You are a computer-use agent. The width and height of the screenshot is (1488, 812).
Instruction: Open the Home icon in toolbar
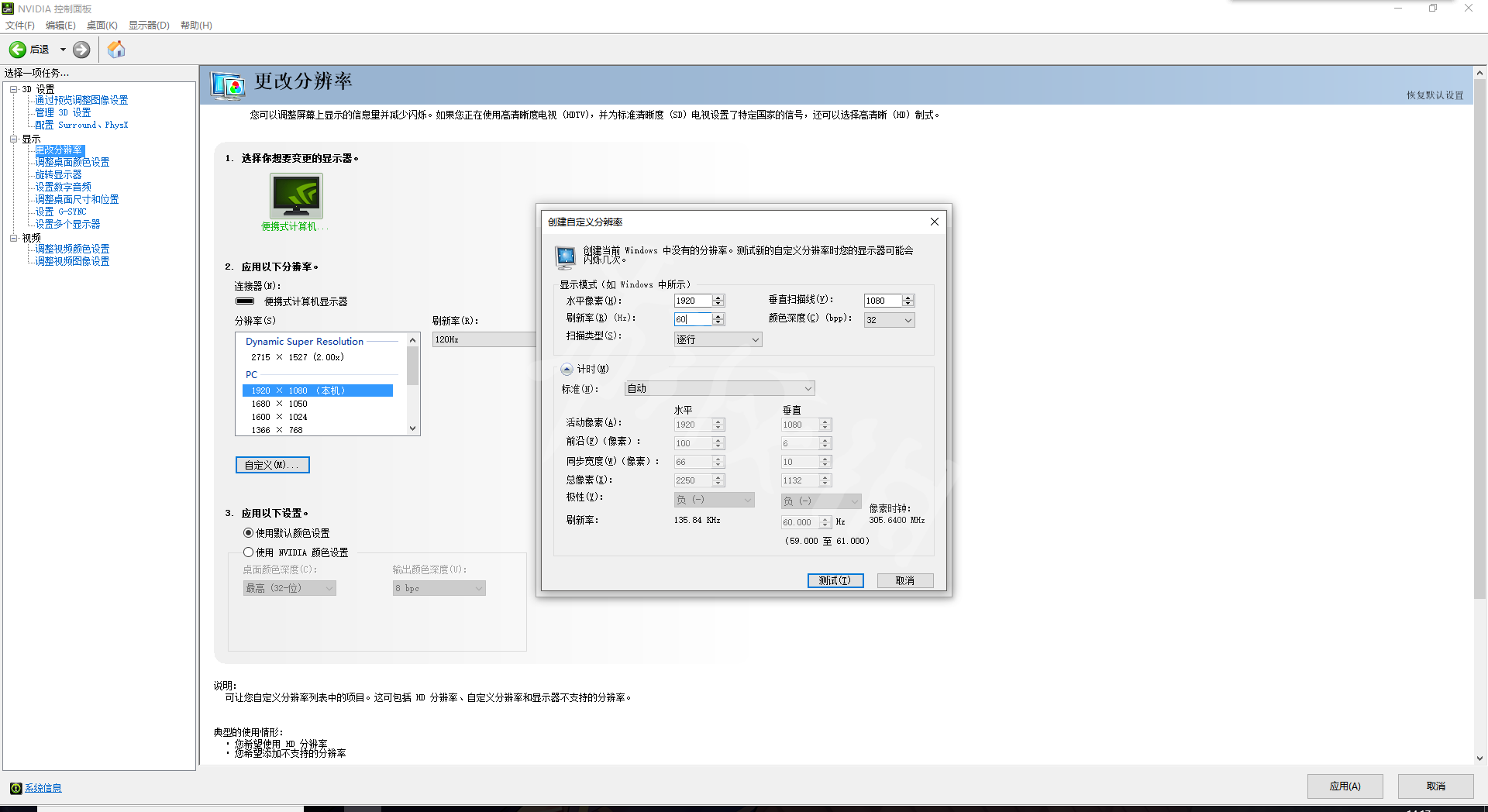(116, 50)
